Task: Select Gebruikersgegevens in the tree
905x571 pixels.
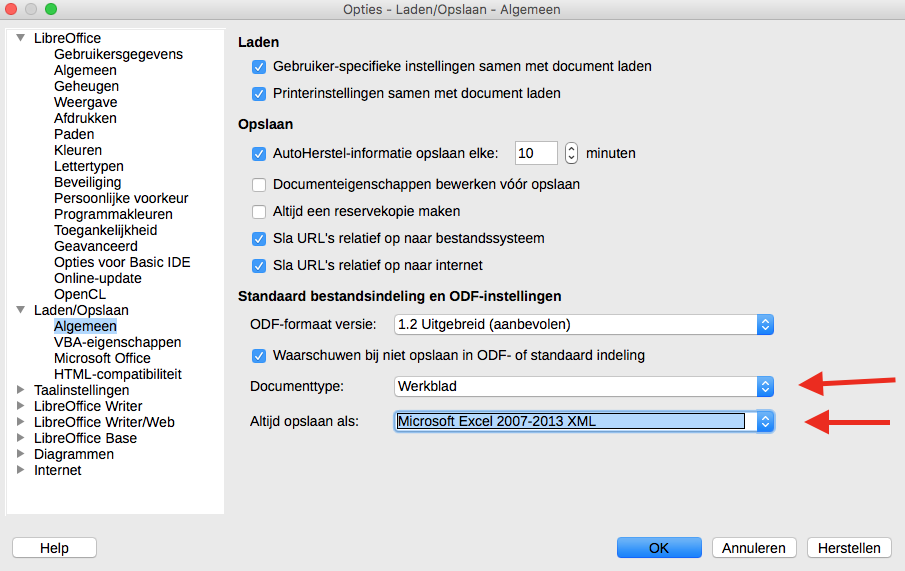Action: [118, 54]
